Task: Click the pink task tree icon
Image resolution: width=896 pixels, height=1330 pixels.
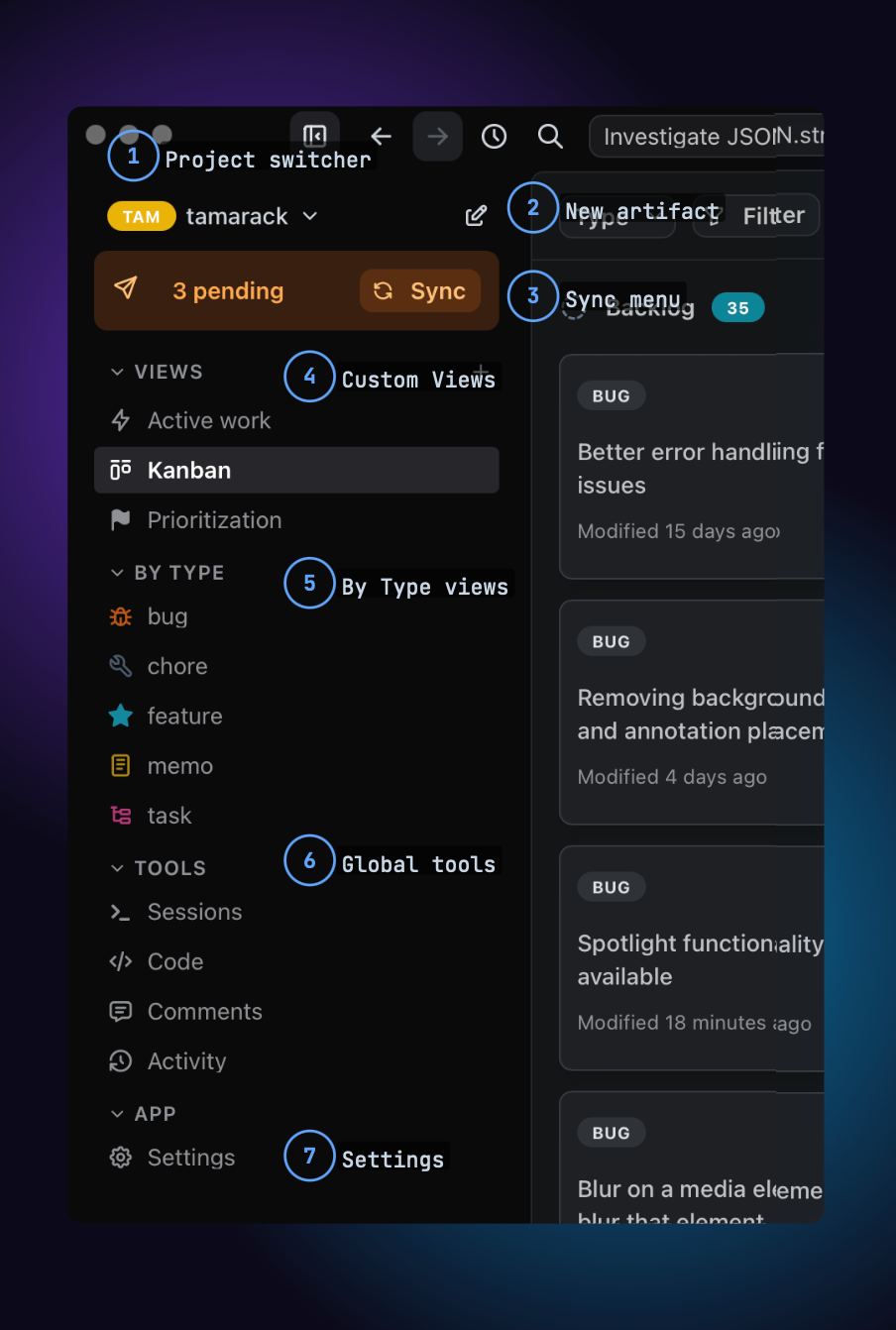Action: point(121,815)
